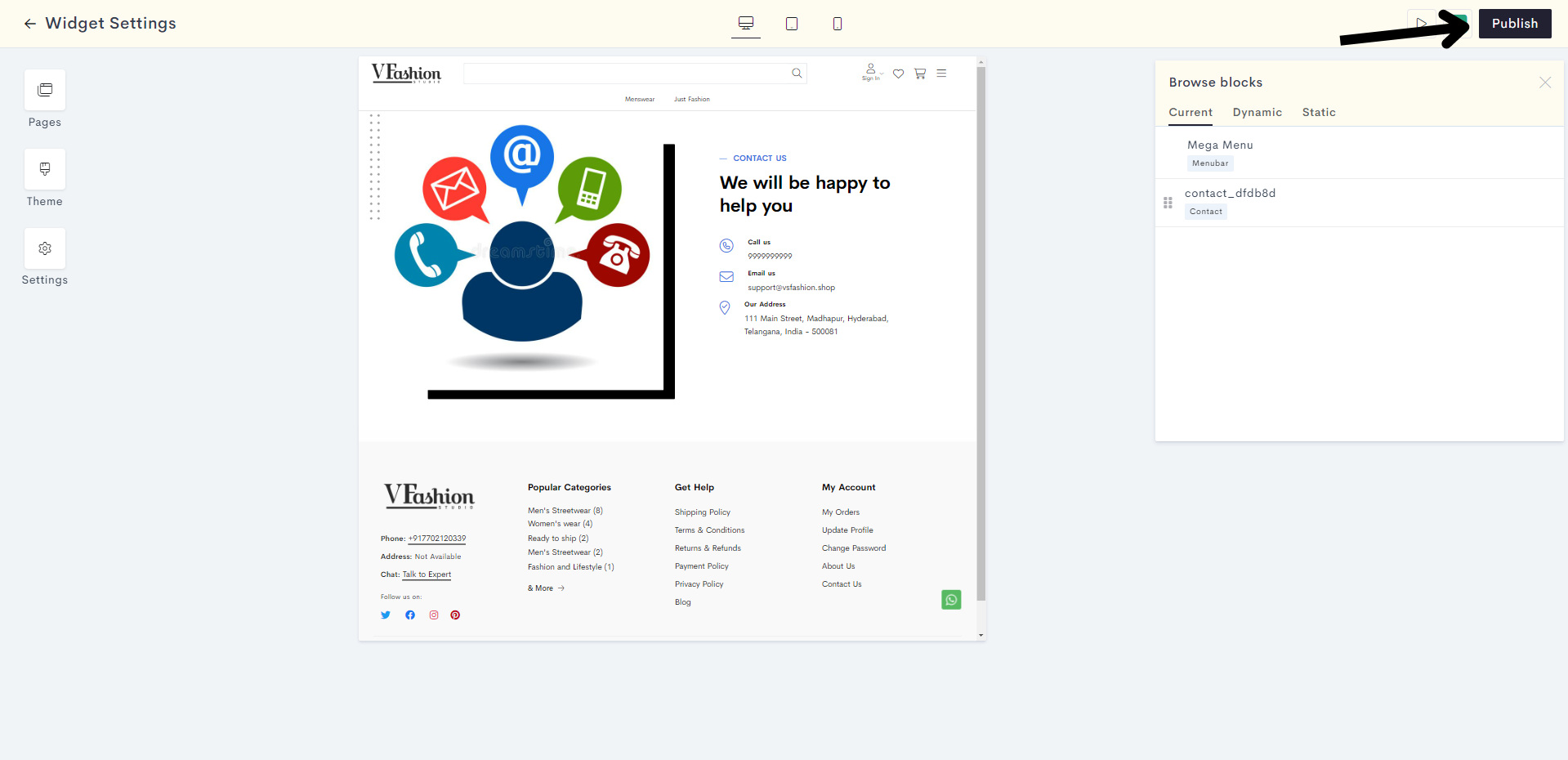Open the Facebook social icon
The width and height of the screenshot is (1568, 760).
pos(410,615)
